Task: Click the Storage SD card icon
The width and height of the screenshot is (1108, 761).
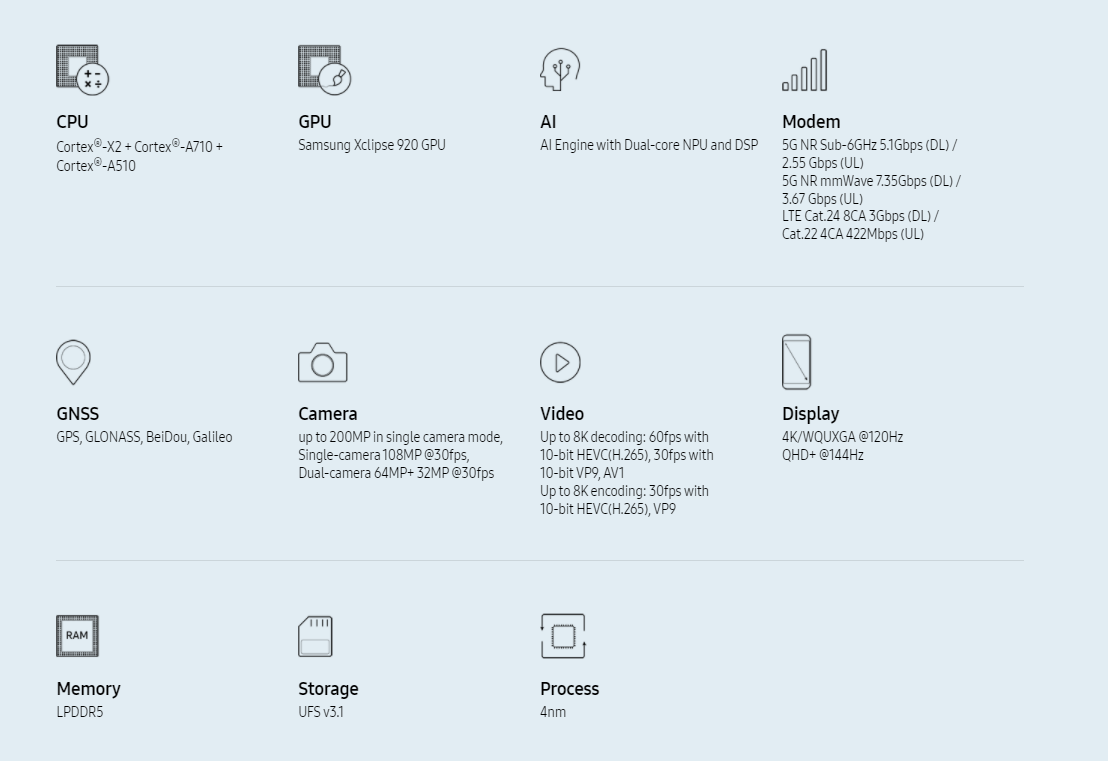Action: click(x=315, y=637)
